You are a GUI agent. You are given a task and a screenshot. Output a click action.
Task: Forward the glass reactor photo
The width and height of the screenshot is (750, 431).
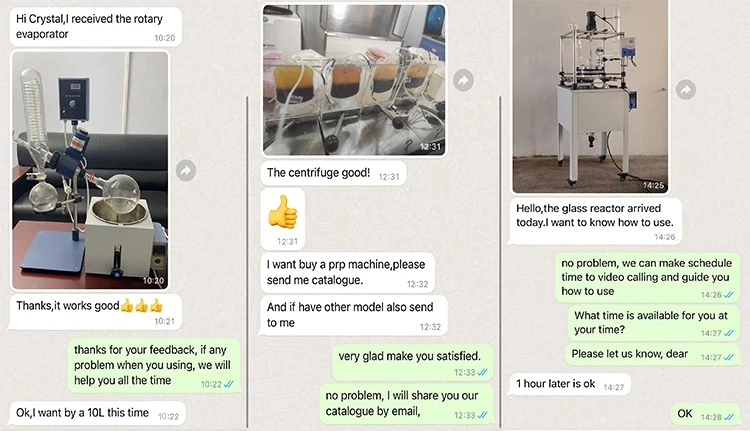[x=685, y=89]
